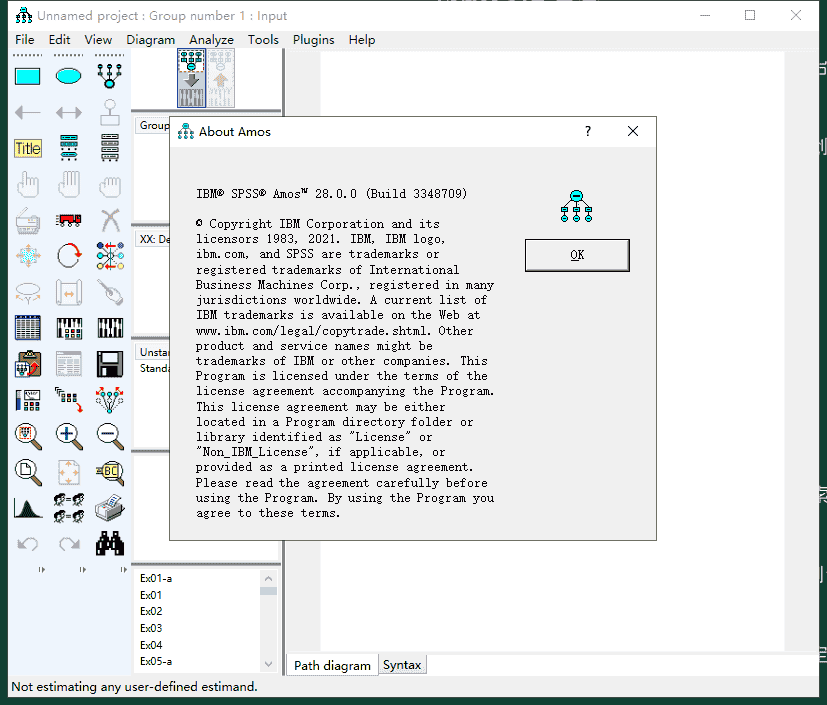Screen dimensions: 827x705
Task: Click the file list scroll up arrow
Action: pos(268,578)
